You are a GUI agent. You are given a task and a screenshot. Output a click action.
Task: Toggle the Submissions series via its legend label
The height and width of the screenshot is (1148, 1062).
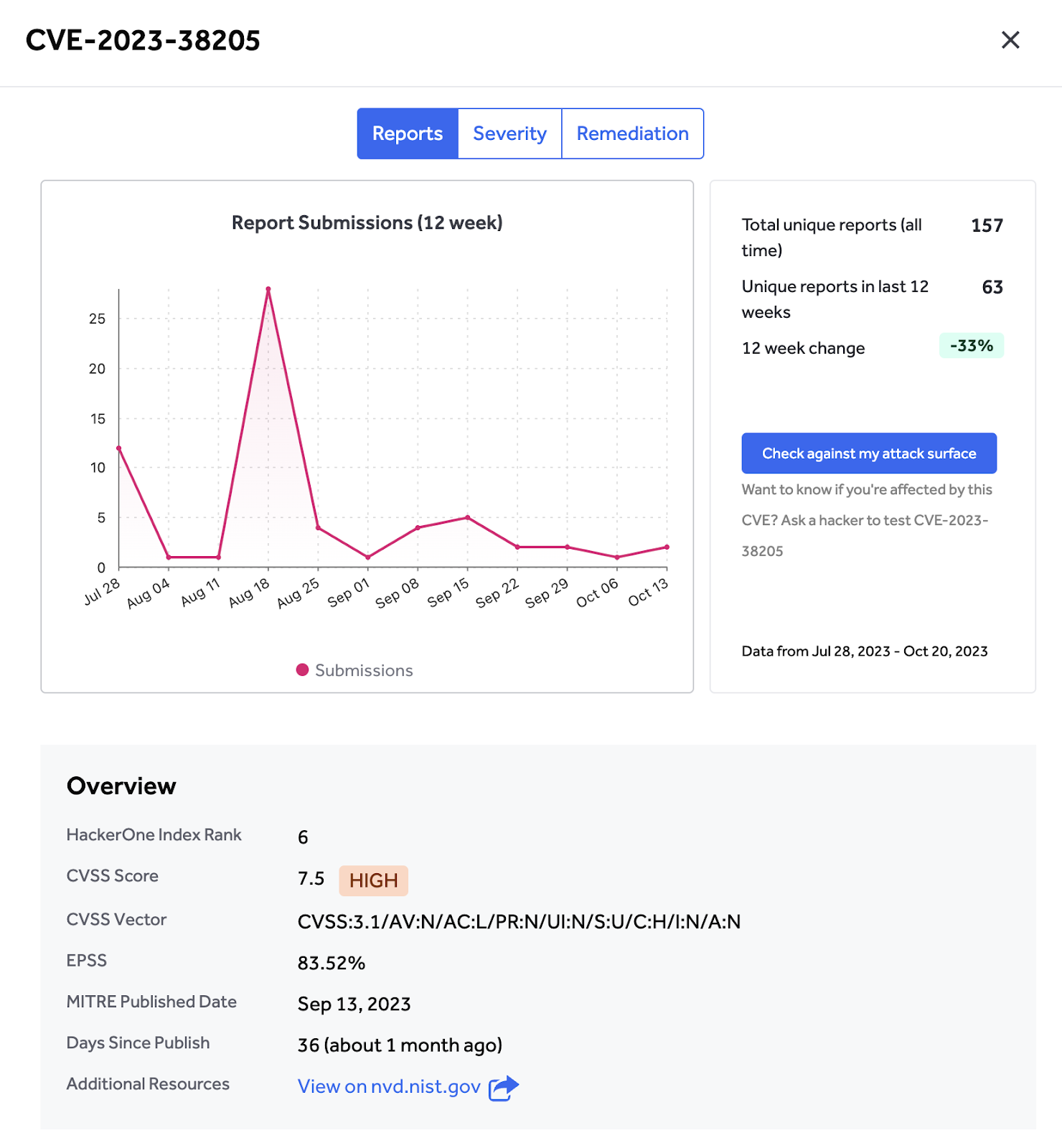pos(364,670)
